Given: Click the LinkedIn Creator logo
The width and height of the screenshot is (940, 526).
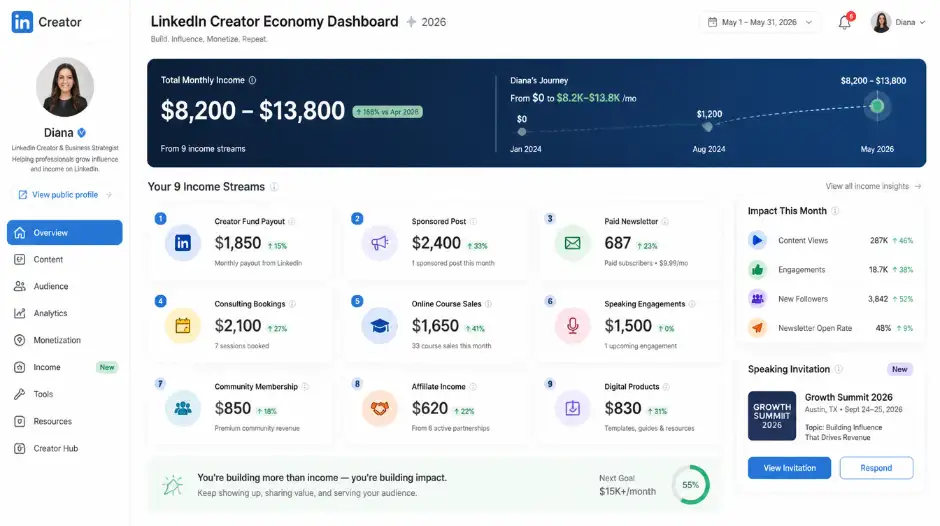Looking at the screenshot, I should 46,22.
